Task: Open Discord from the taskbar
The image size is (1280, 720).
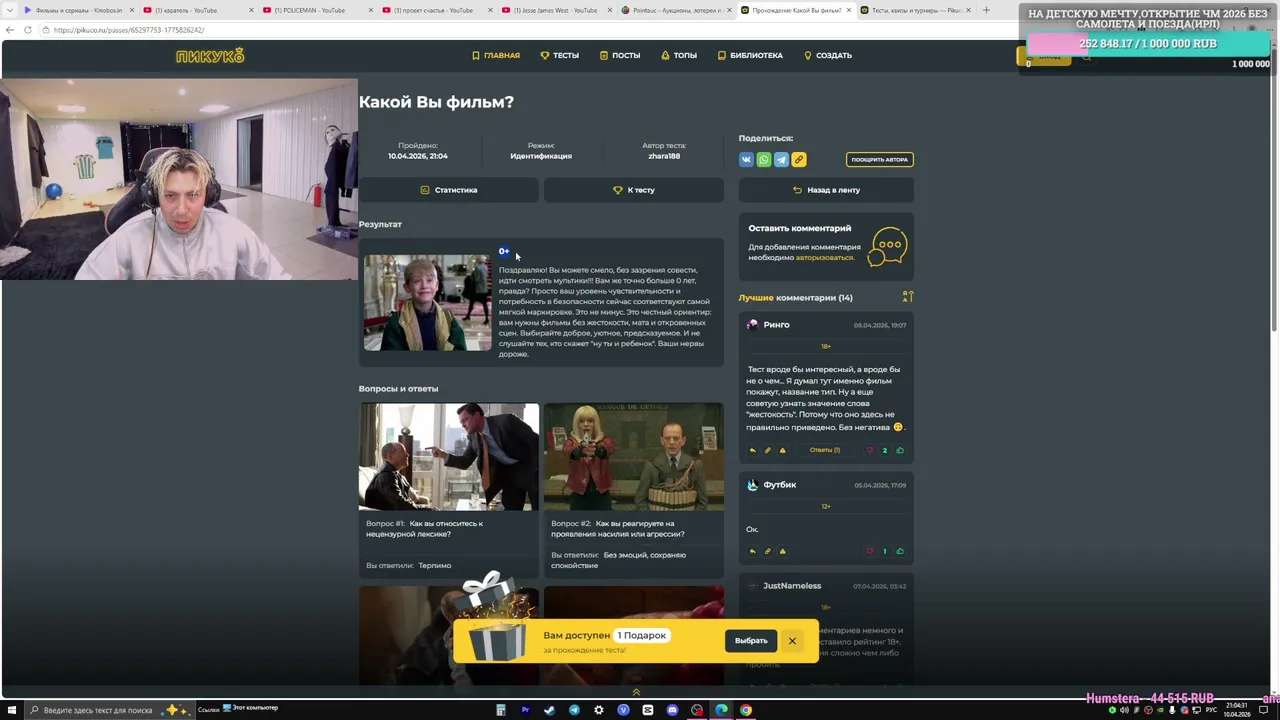Action: [x=672, y=710]
